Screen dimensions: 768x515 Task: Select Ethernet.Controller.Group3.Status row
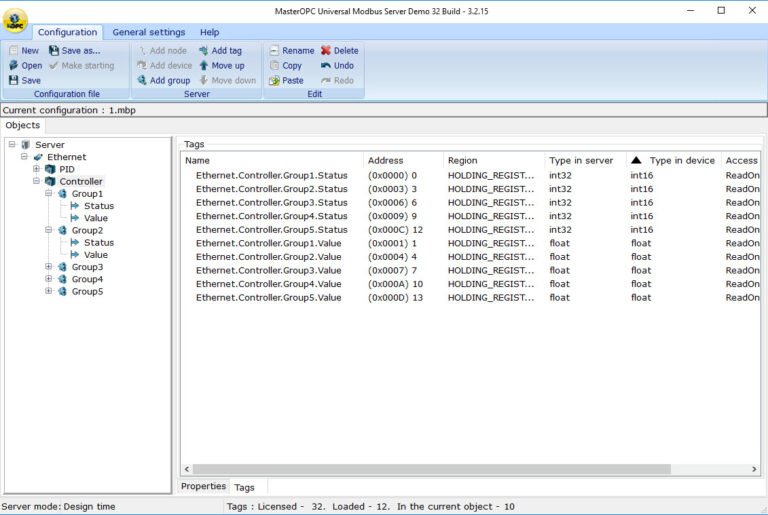point(471,202)
